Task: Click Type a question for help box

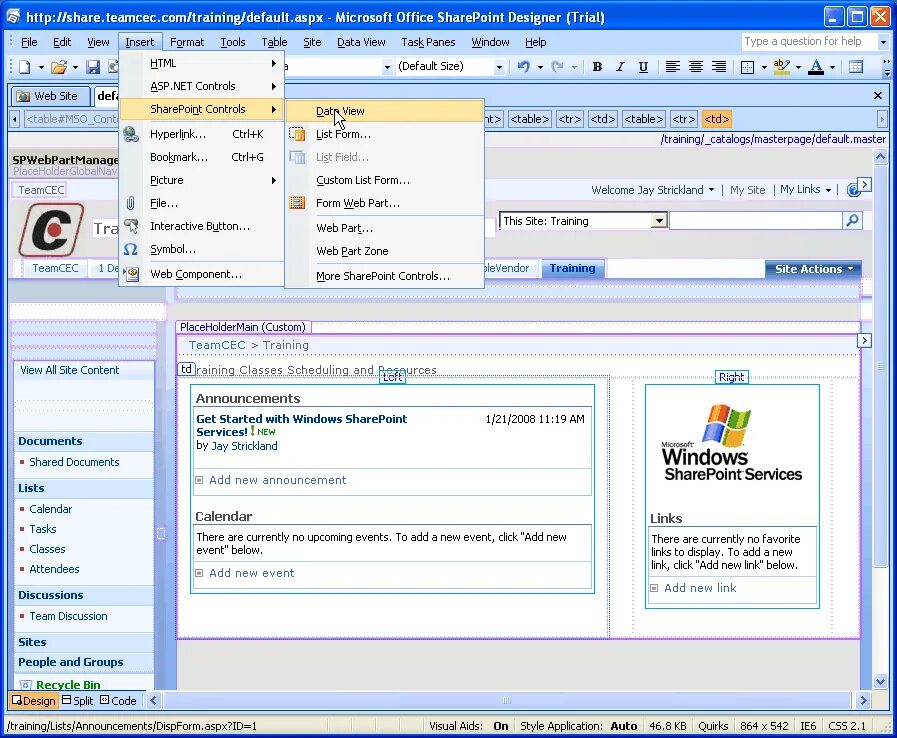Action: point(808,41)
